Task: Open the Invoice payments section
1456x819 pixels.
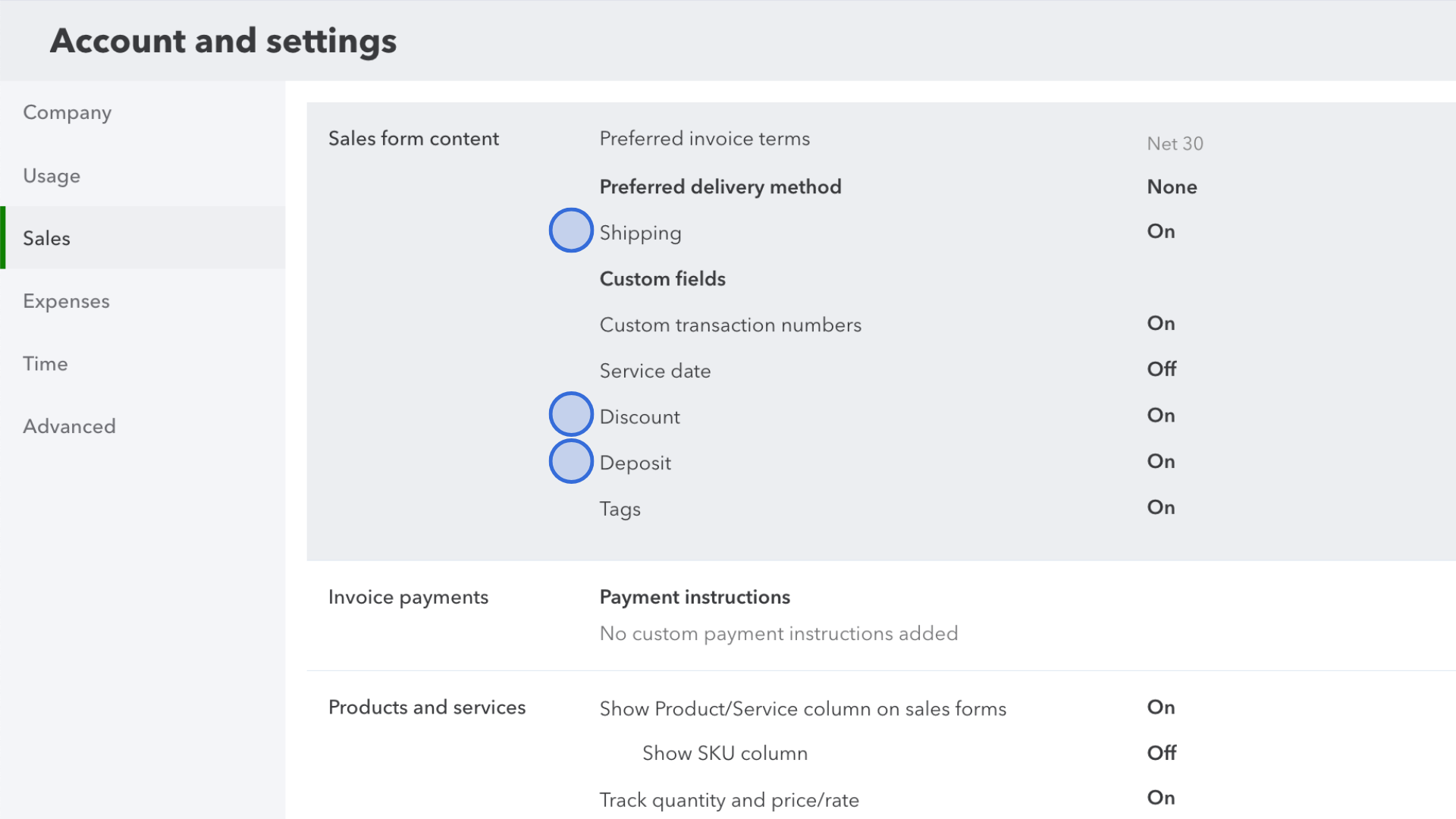Action: 408,598
